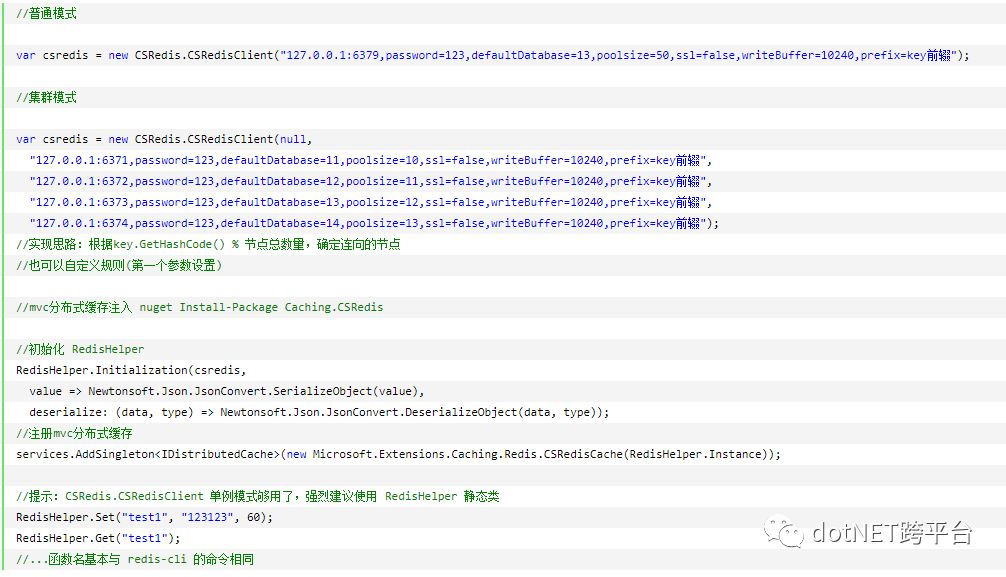The height and width of the screenshot is (577, 1006).
Task: Click the comment //提示: CSRedis.CSRedisClient 单例模式
Action: coord(257,496)
